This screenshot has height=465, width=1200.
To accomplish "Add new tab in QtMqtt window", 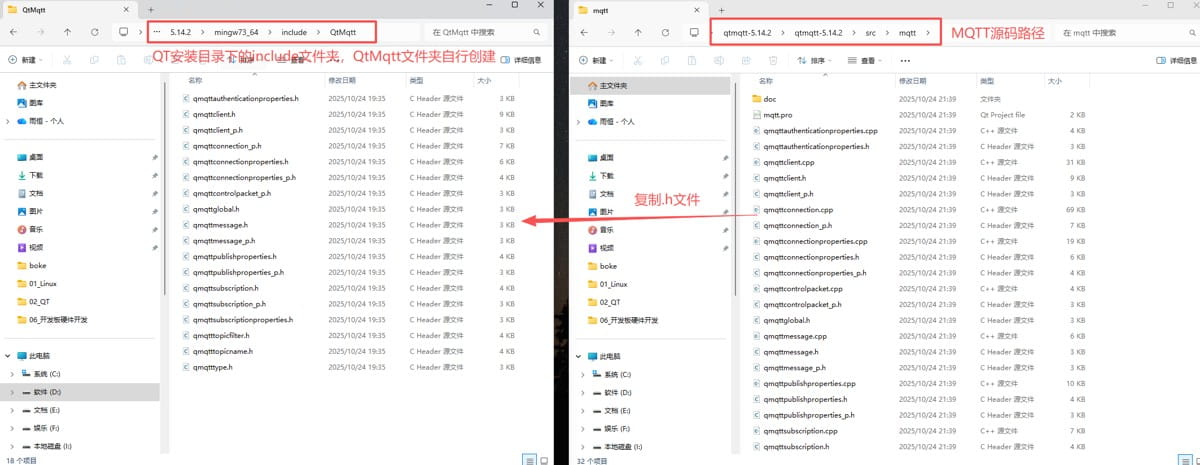I will pos(151,8).
